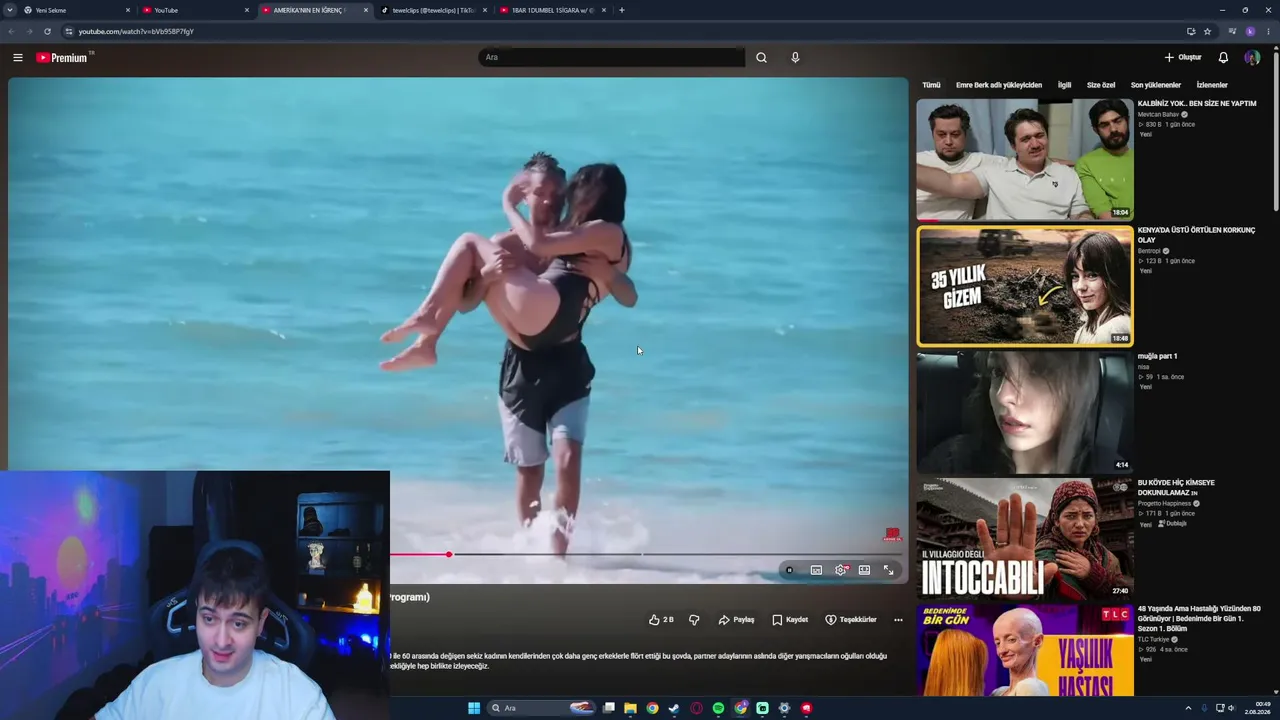This screenshot has height=720, width=1280.
Task: Dislike the video with thumbs down
Action: pos(694,620)
